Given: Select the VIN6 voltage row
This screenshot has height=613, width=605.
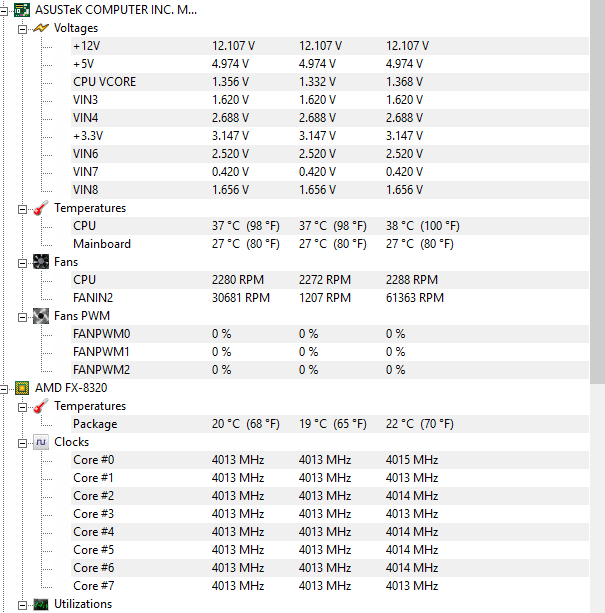Looking at the screenshot, I should pos(329,154).
